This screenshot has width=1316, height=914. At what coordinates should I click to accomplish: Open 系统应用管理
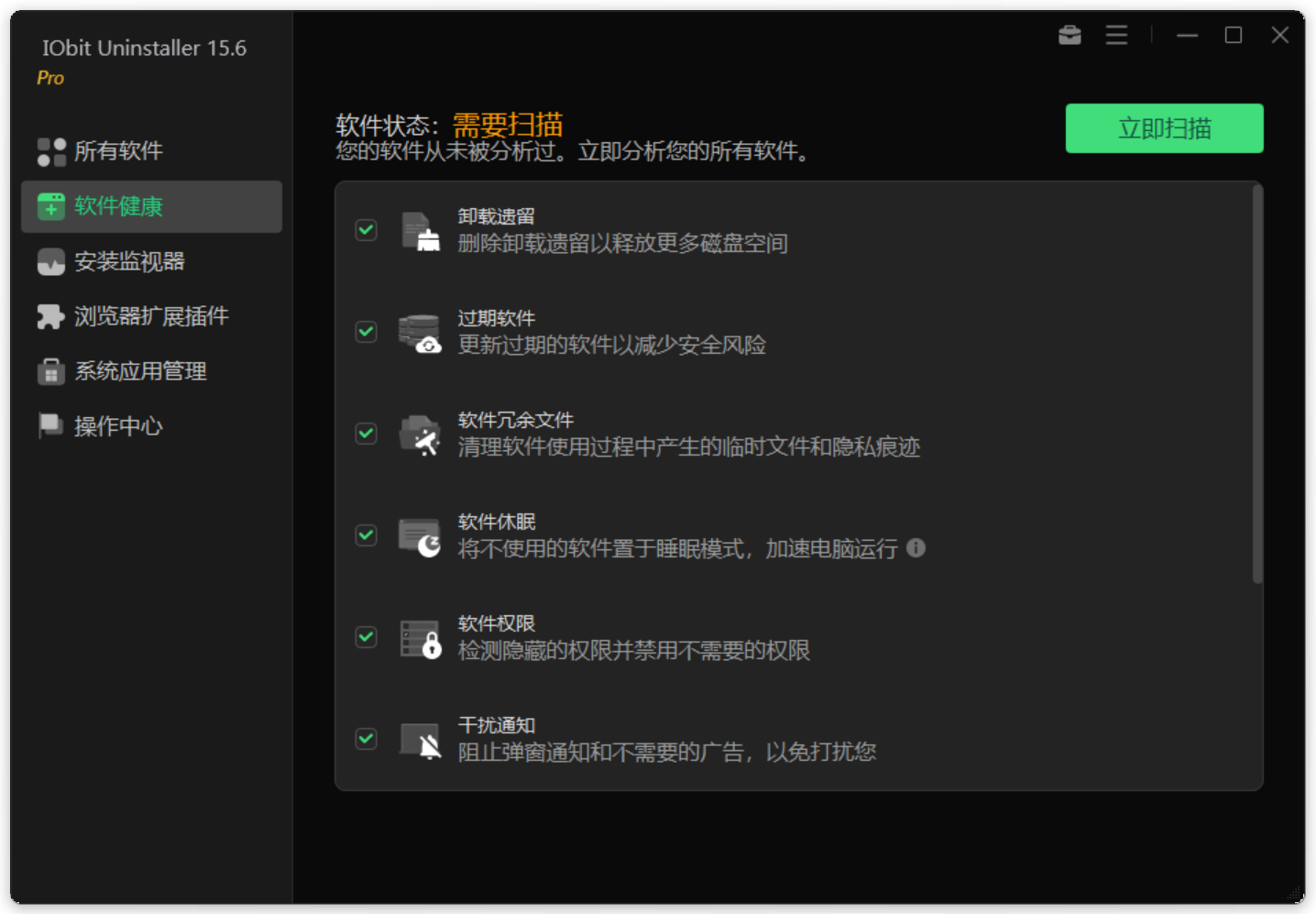click(x=151, y=371)
